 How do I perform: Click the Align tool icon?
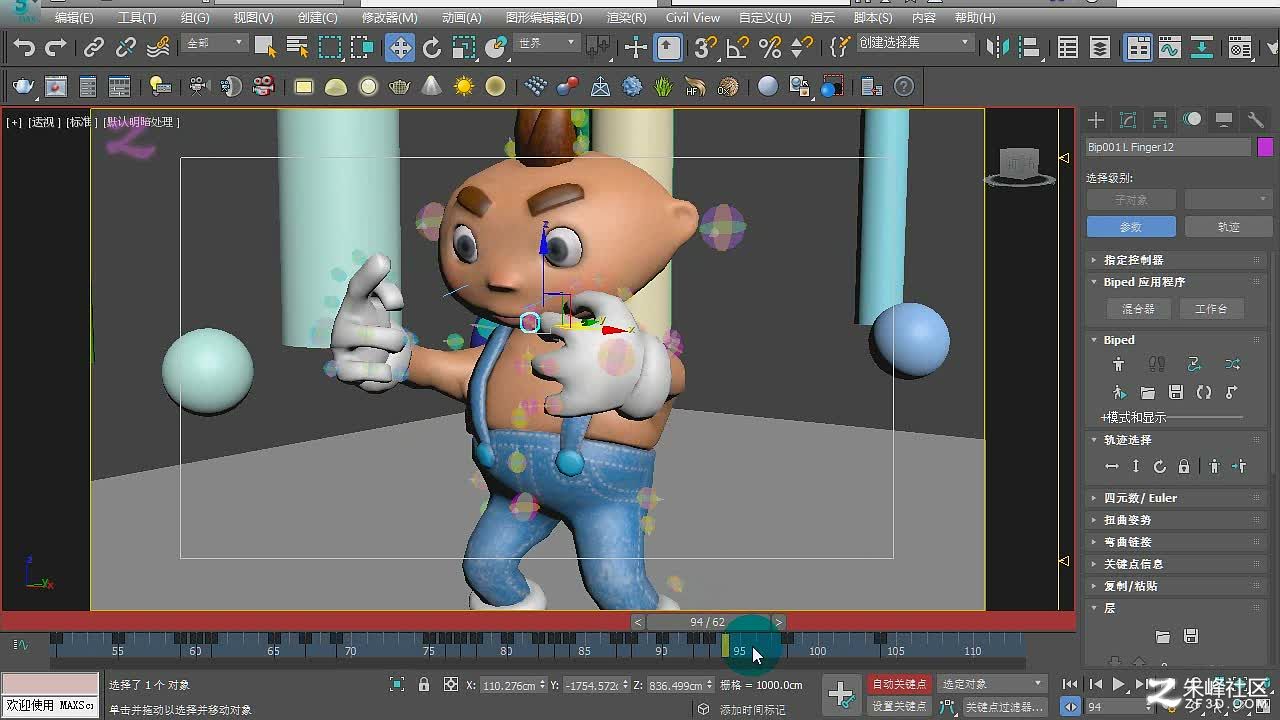pyautogui.click(x=1029, y=47)
